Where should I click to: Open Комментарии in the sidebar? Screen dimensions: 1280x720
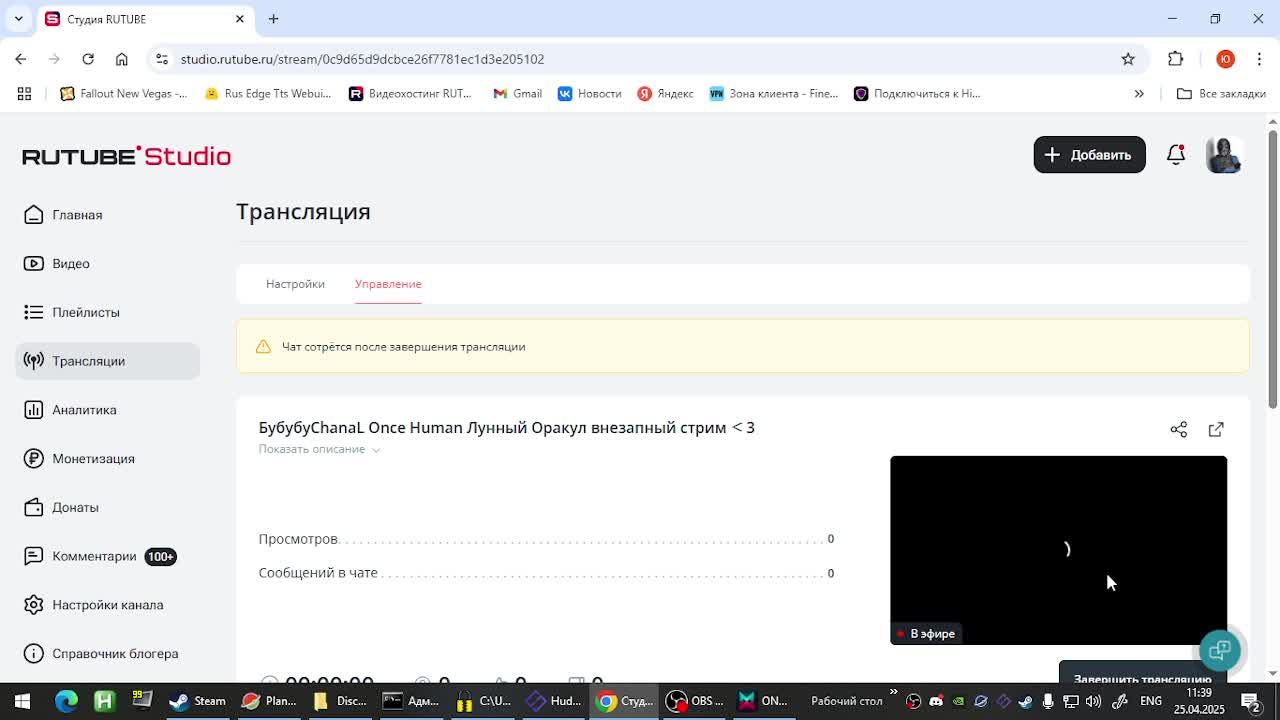108,556
